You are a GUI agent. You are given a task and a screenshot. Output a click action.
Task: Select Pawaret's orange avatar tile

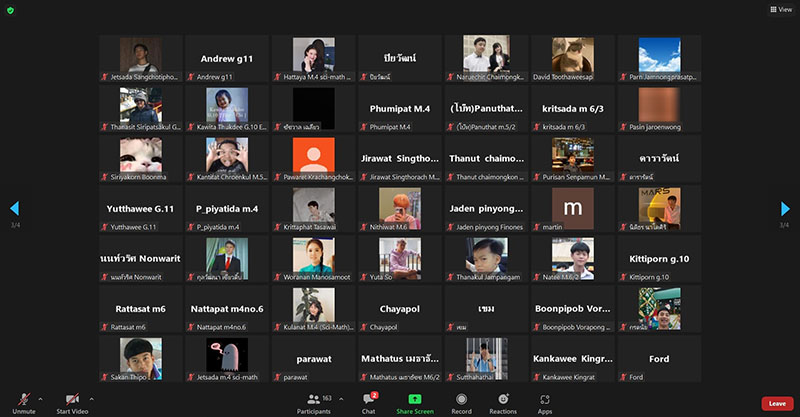(313, 158)
